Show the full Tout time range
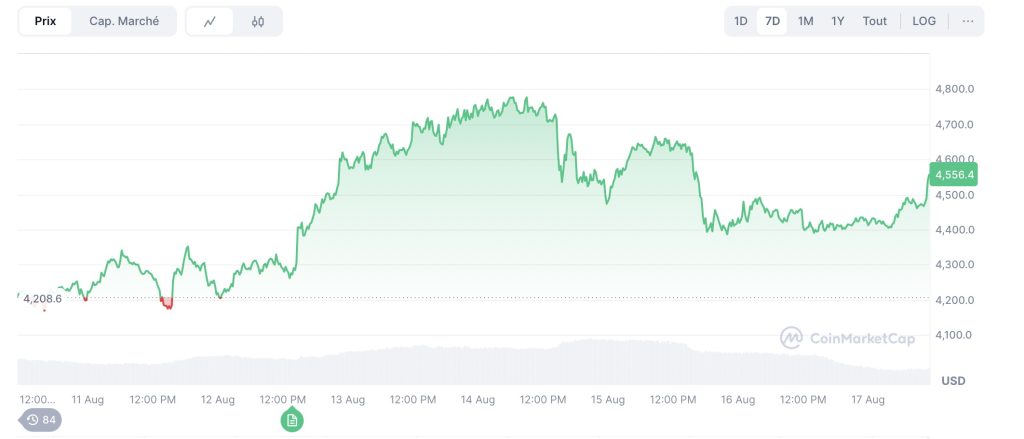The image size is (1024, 439). tap(875, 21)
